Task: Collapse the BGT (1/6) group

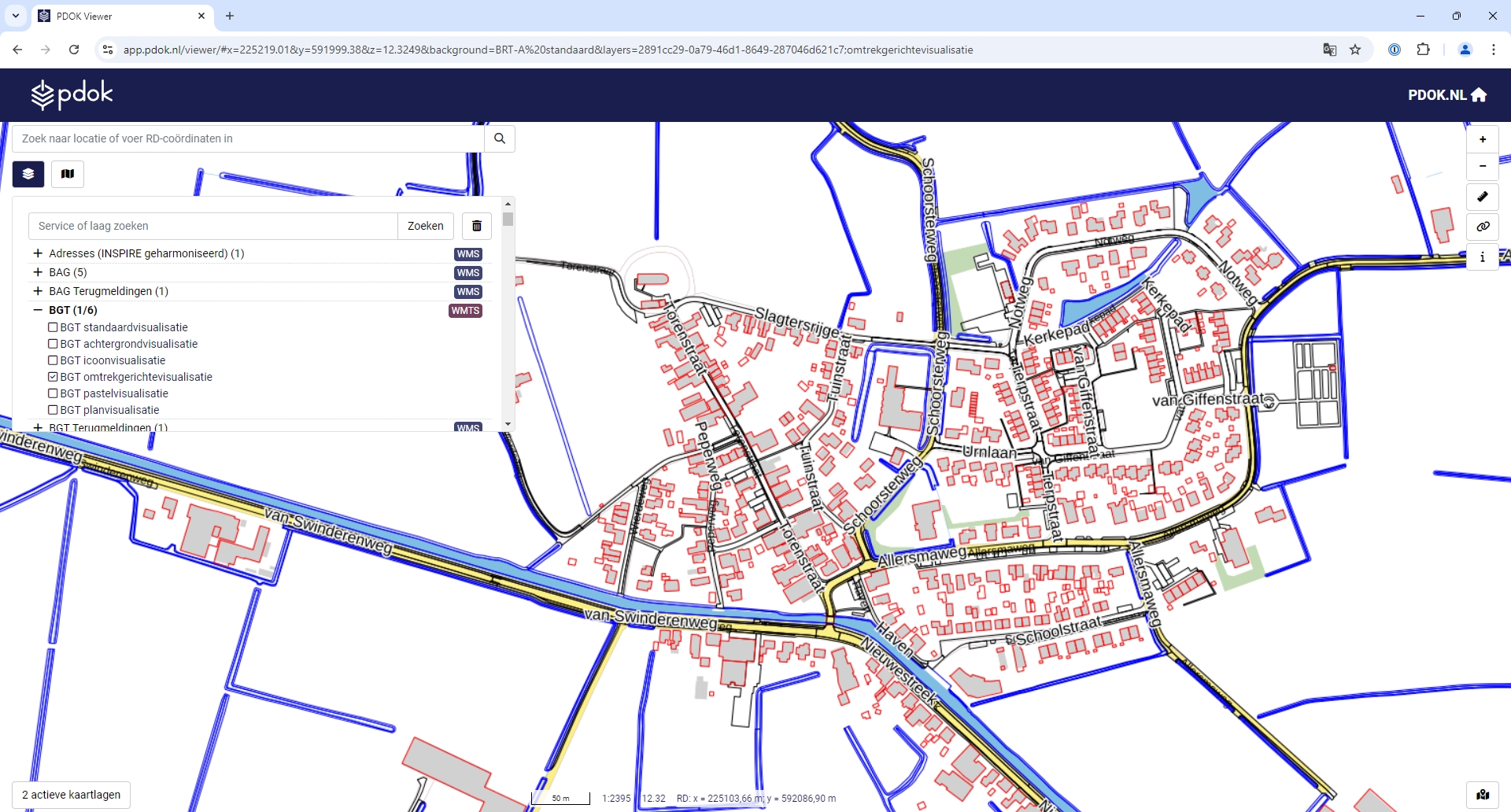Action: click(38, 310)
